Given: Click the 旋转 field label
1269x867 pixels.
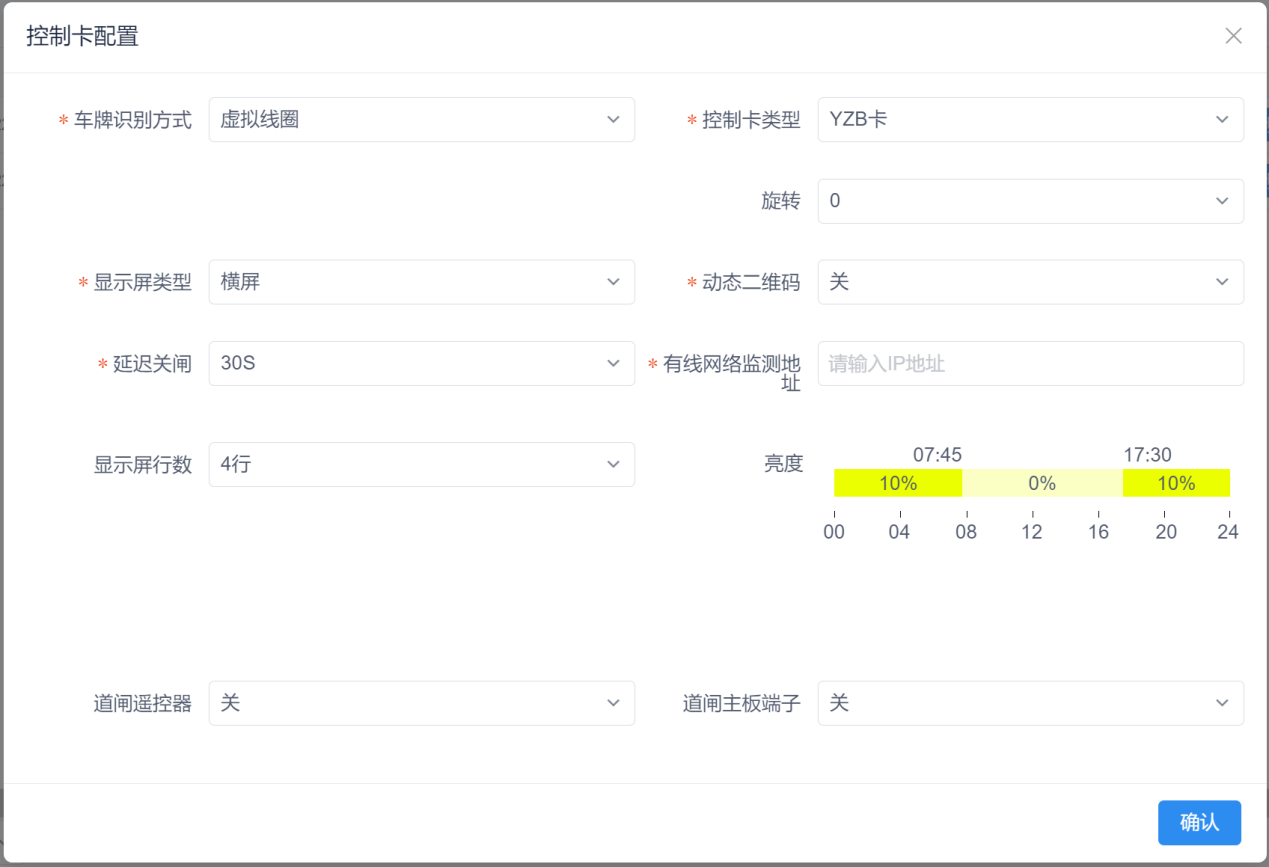Looking at the screenshot, I should click(781, 201).
